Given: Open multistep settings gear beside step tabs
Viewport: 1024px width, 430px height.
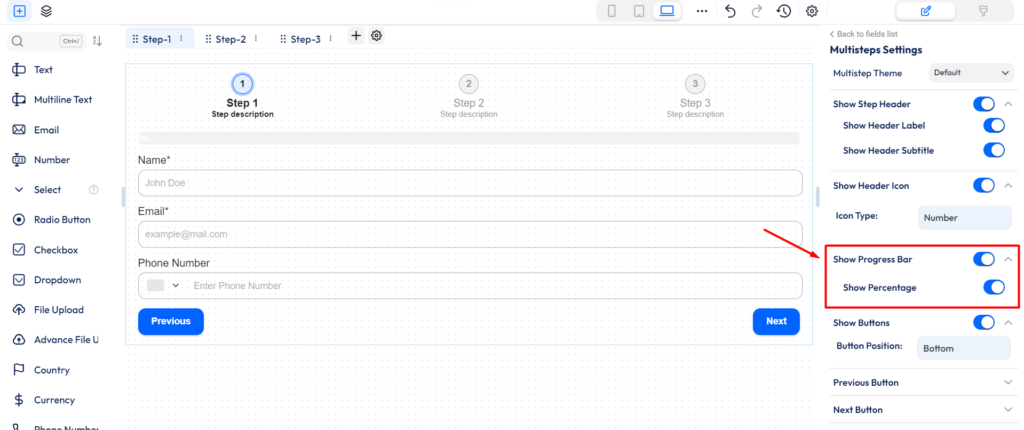Looking at the screenshot, I should pos(377,36).
